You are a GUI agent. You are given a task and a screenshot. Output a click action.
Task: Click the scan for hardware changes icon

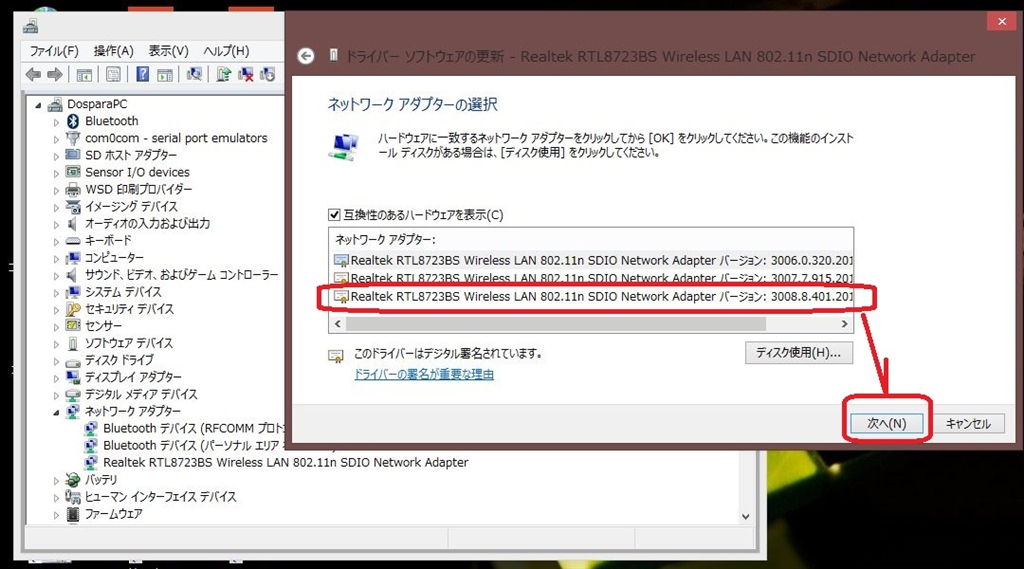(194, 74)
